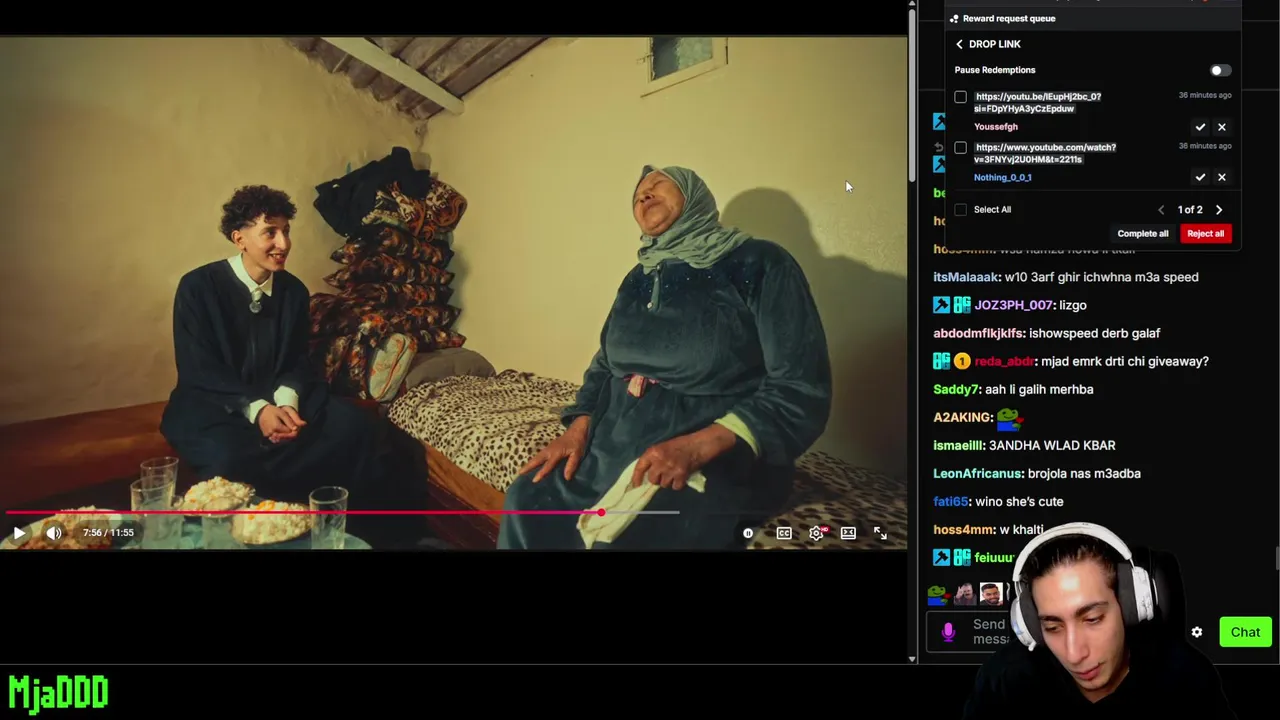The width and height of the screenshot is (1280, 720).
Task: Go to previous page of requests
Action: point(1161,210)
